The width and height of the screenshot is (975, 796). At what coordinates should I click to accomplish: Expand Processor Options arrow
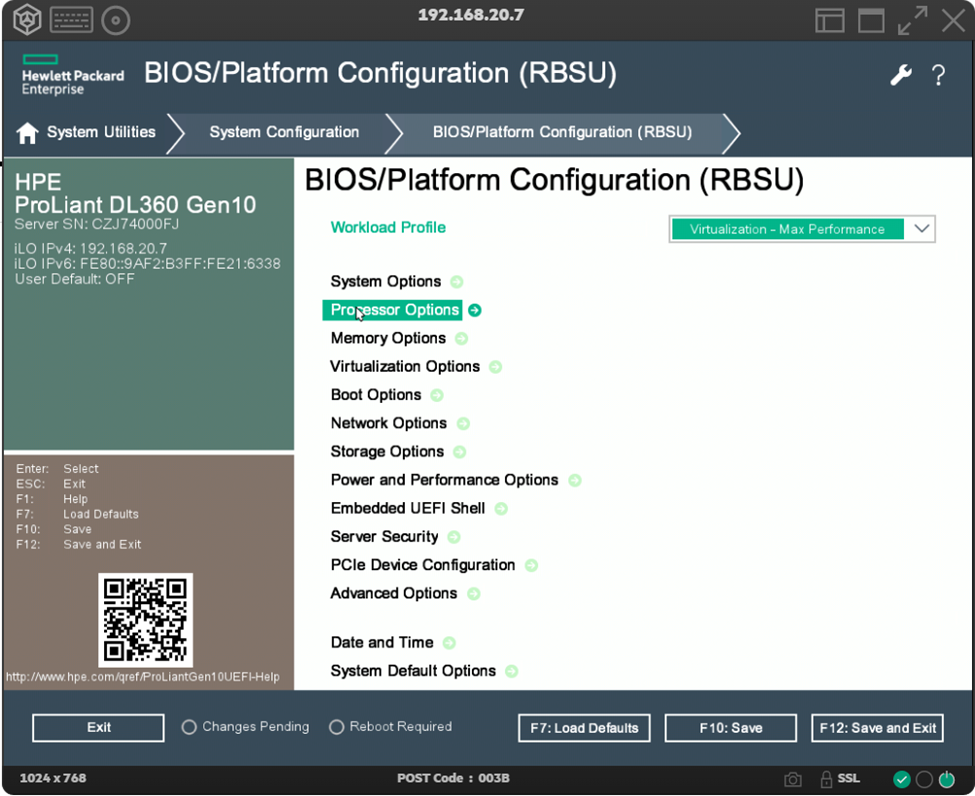pyautogui.click(x=475, y=311)
